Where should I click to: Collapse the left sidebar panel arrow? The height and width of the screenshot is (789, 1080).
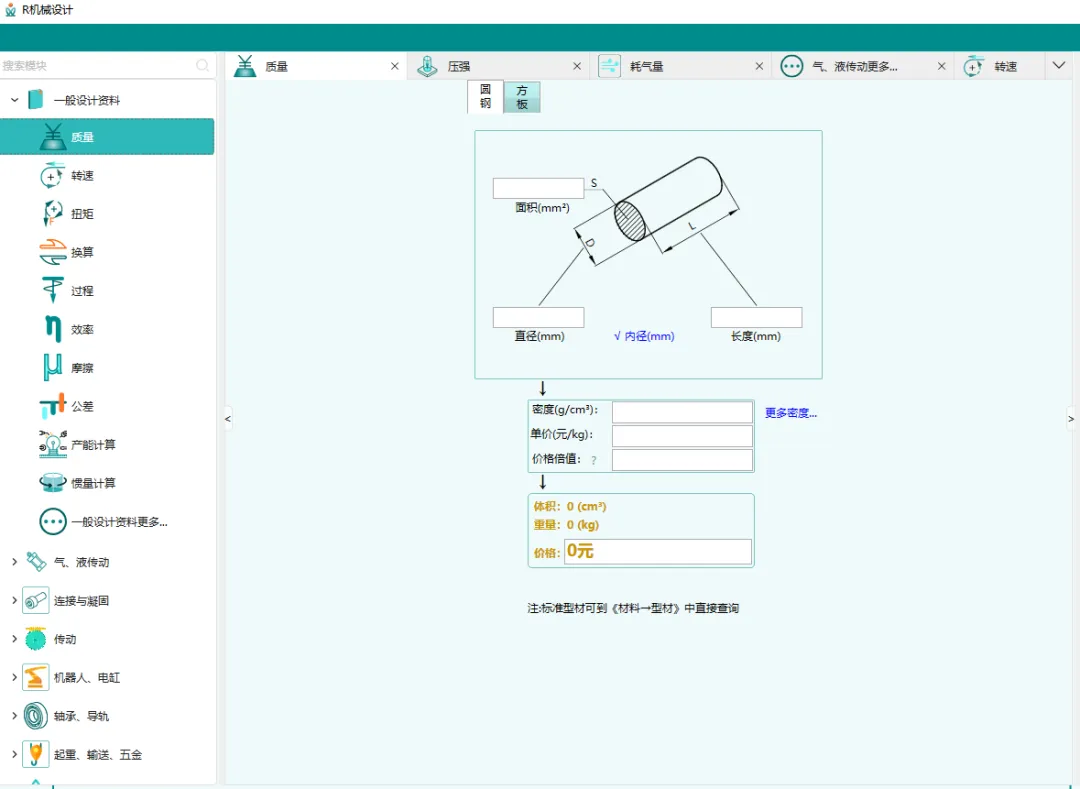click(227, 419)
